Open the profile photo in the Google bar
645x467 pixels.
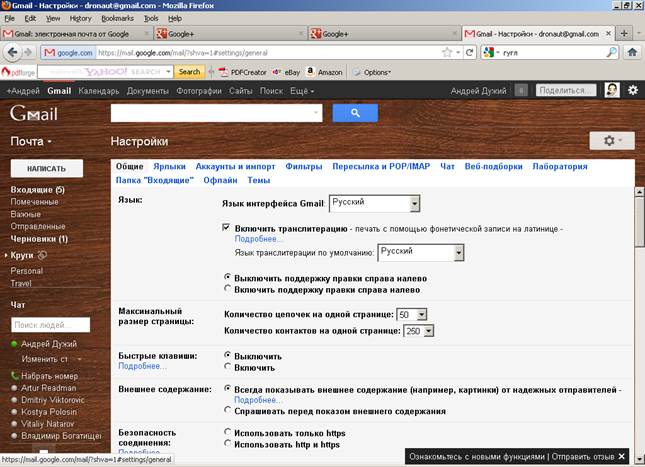612,90
